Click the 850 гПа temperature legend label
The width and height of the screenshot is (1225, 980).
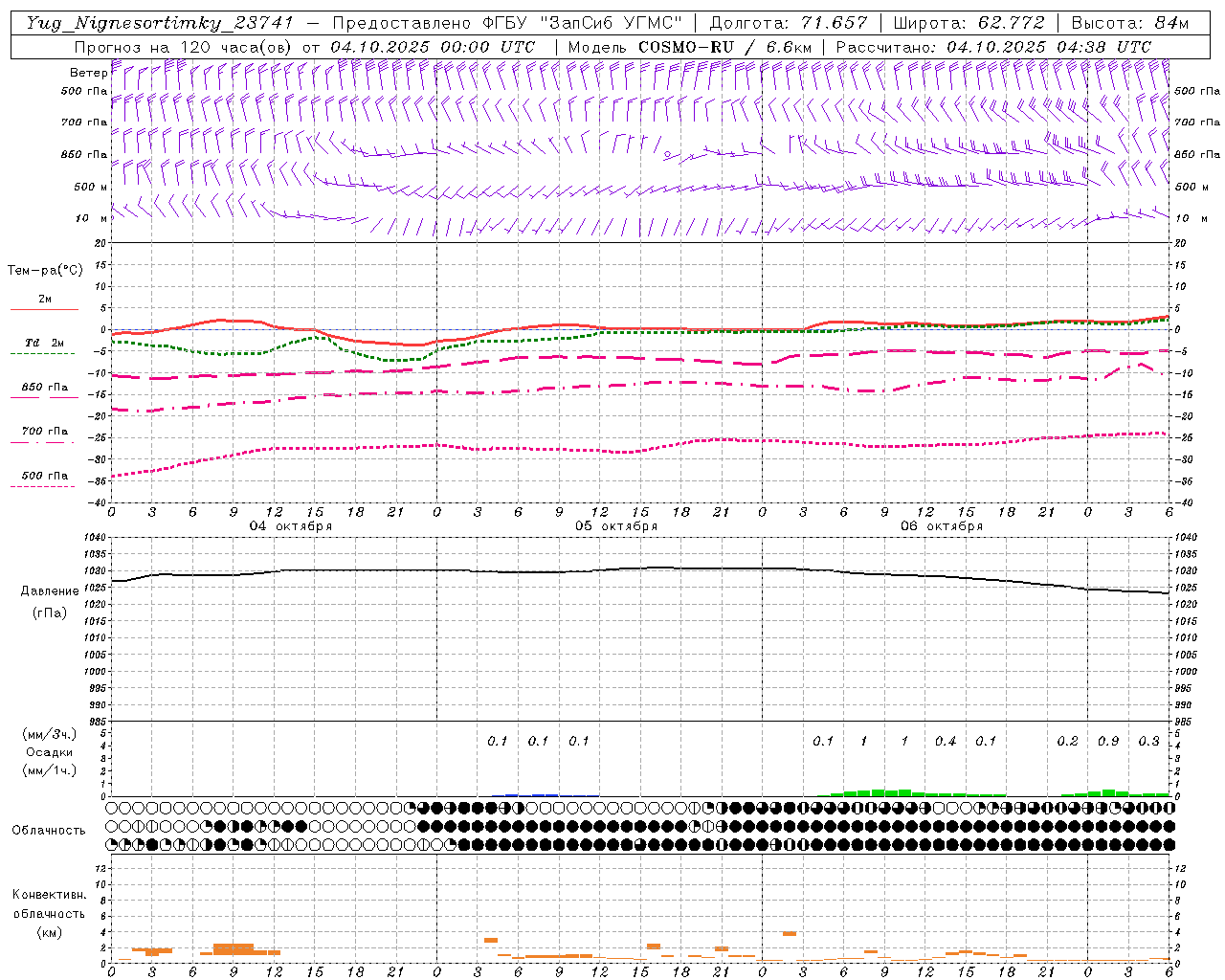tap(44, 388)
